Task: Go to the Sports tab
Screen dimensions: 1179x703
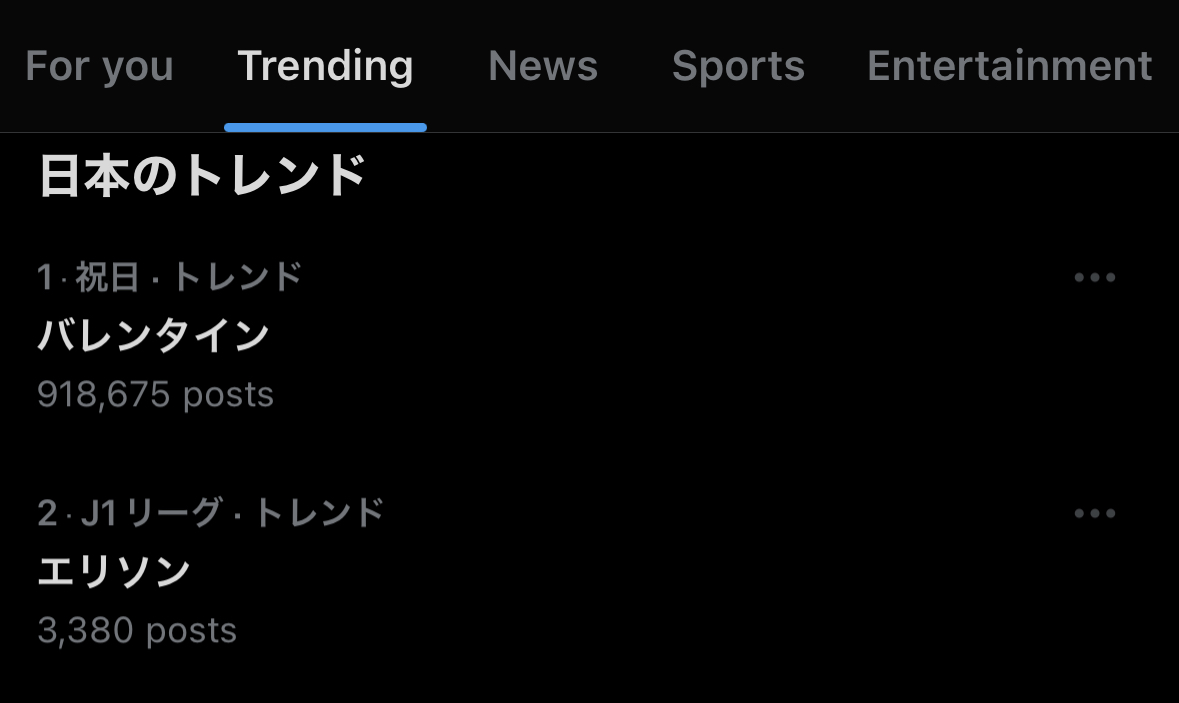Action: coord(738,67)
